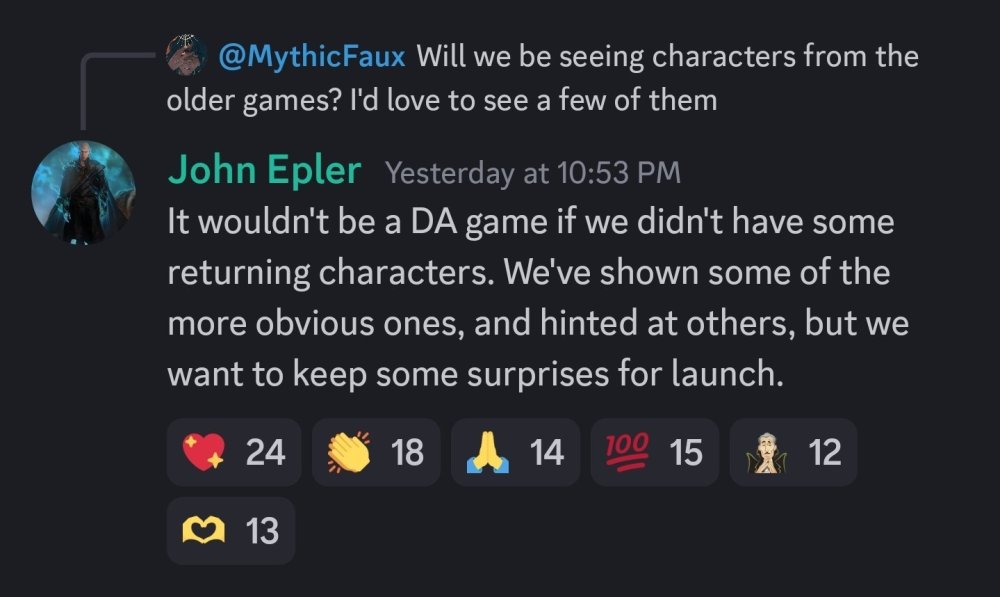Toggle the clapping hands reaction
This screenshot has width=1000, height=597.
(375, 453)
